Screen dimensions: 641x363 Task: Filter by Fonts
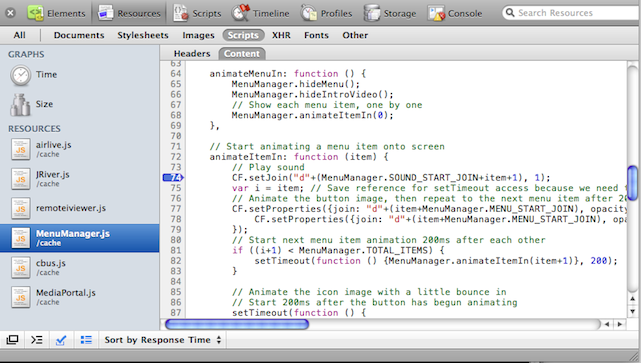click(x=316, y=35)
